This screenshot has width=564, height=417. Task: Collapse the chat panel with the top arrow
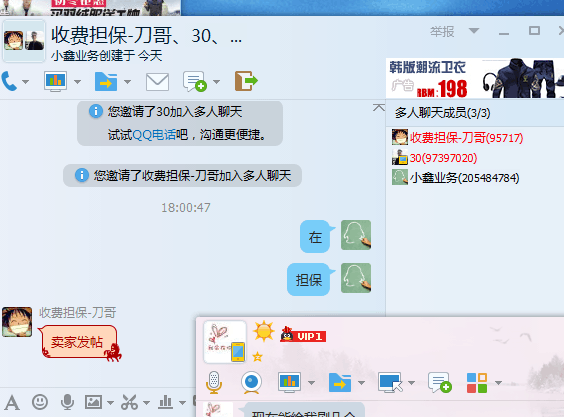point(379,108)
